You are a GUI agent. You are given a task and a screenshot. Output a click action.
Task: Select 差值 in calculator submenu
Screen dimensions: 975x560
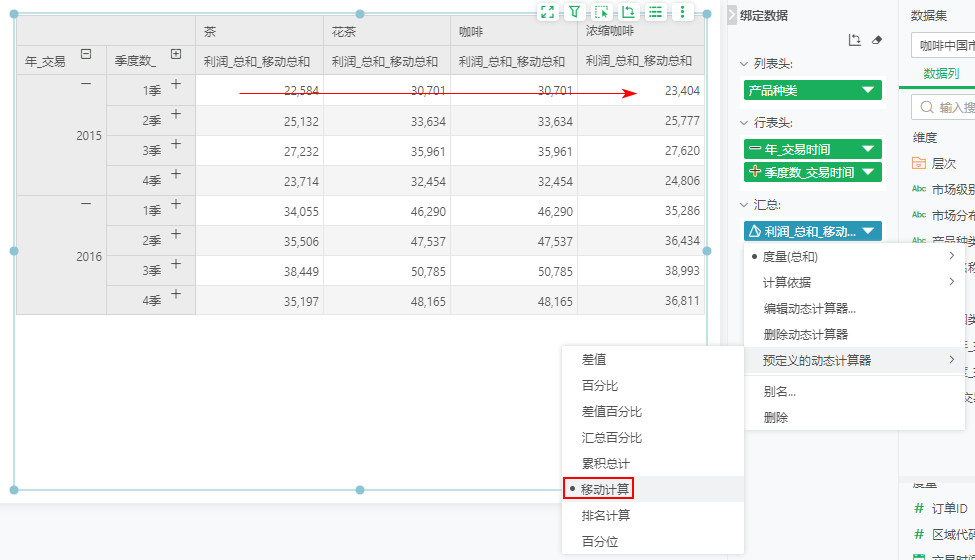(x=653, y=359)
